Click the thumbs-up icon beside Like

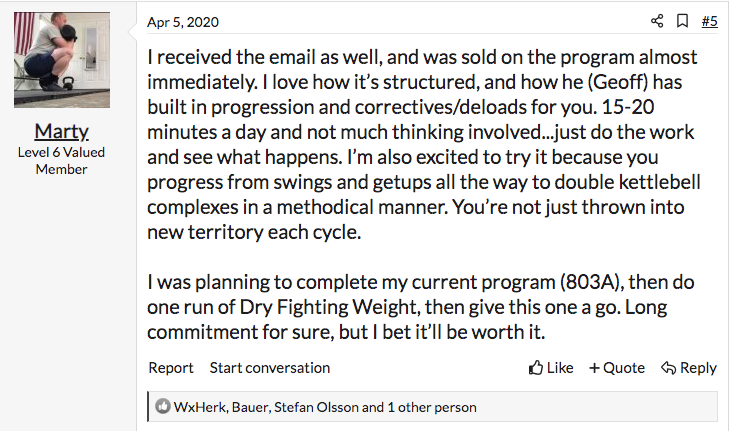pos(536,368)
